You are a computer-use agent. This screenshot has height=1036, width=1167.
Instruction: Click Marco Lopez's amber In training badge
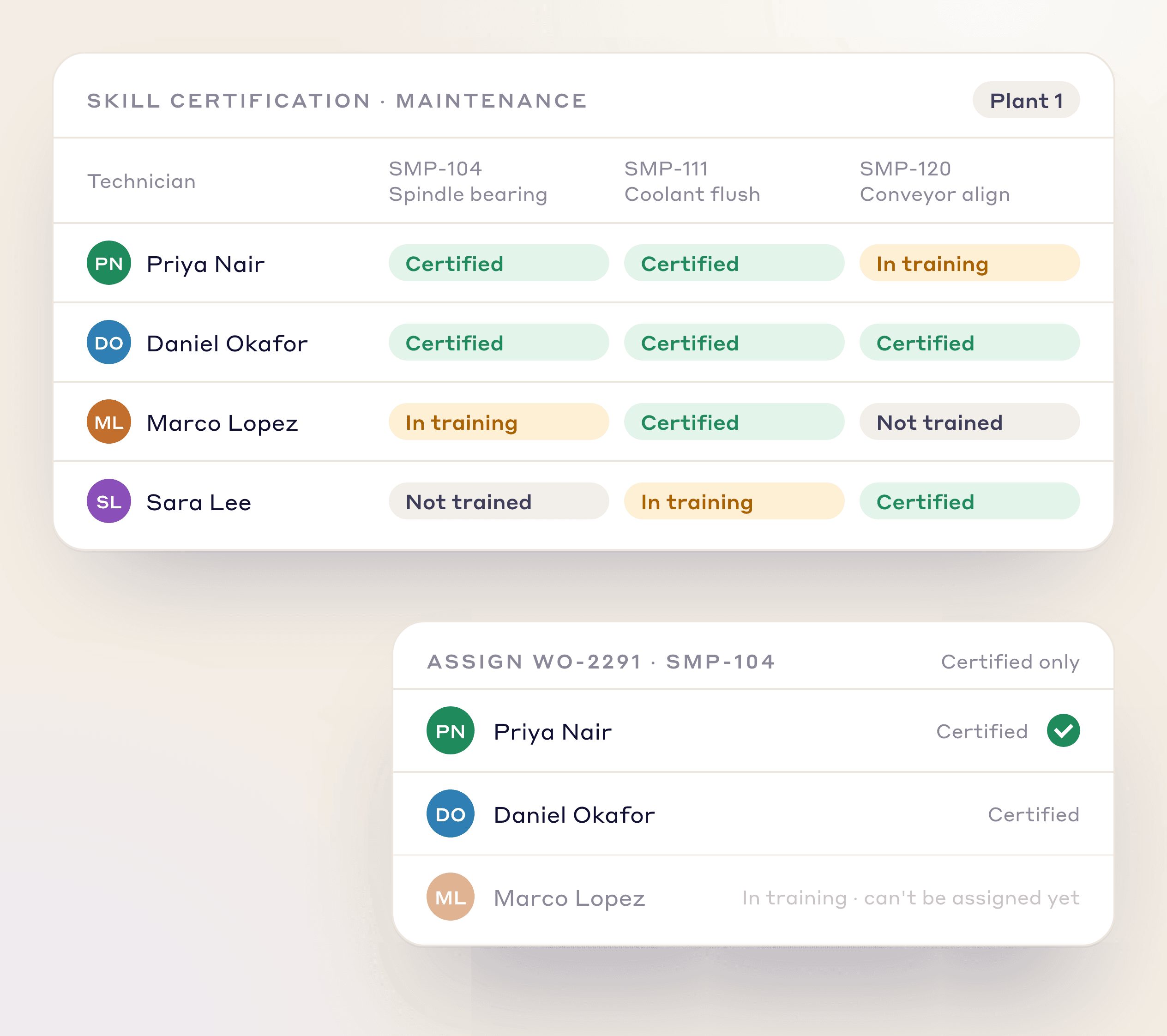(499, 422)
